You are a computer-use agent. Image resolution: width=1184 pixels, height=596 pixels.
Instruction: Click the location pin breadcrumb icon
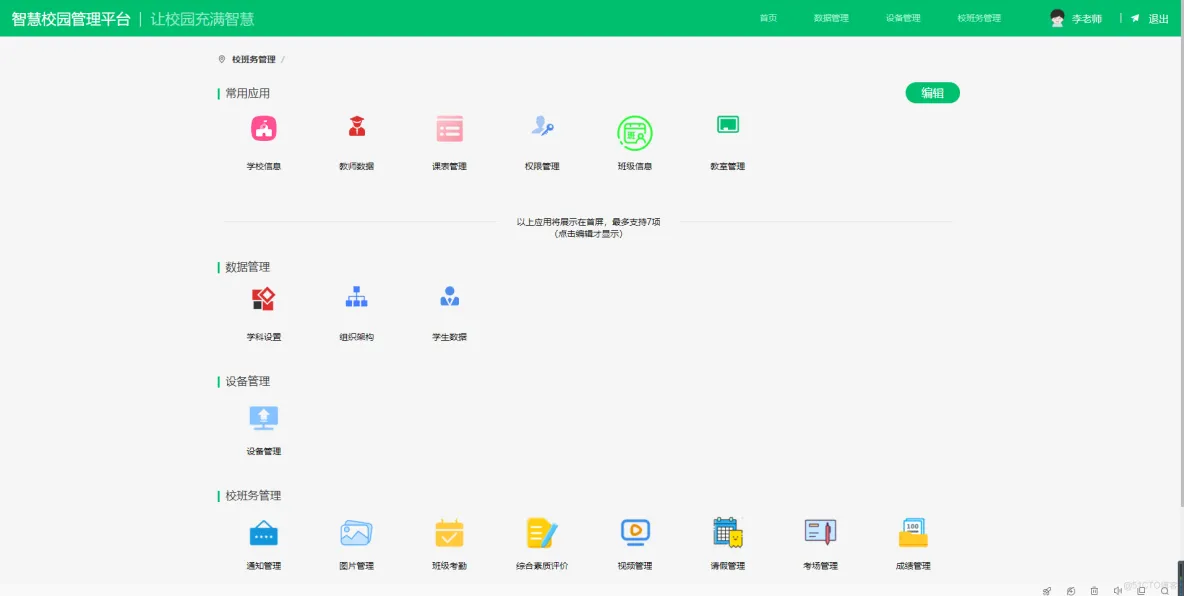click(221, 59)
